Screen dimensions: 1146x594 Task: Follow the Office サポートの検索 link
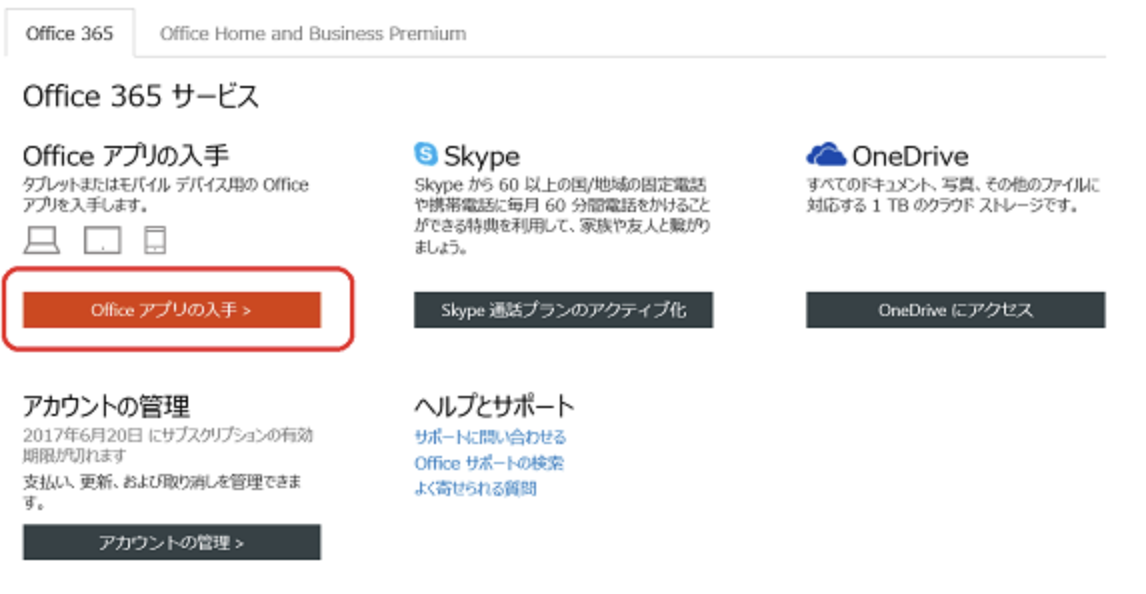(x=489, y=463)
